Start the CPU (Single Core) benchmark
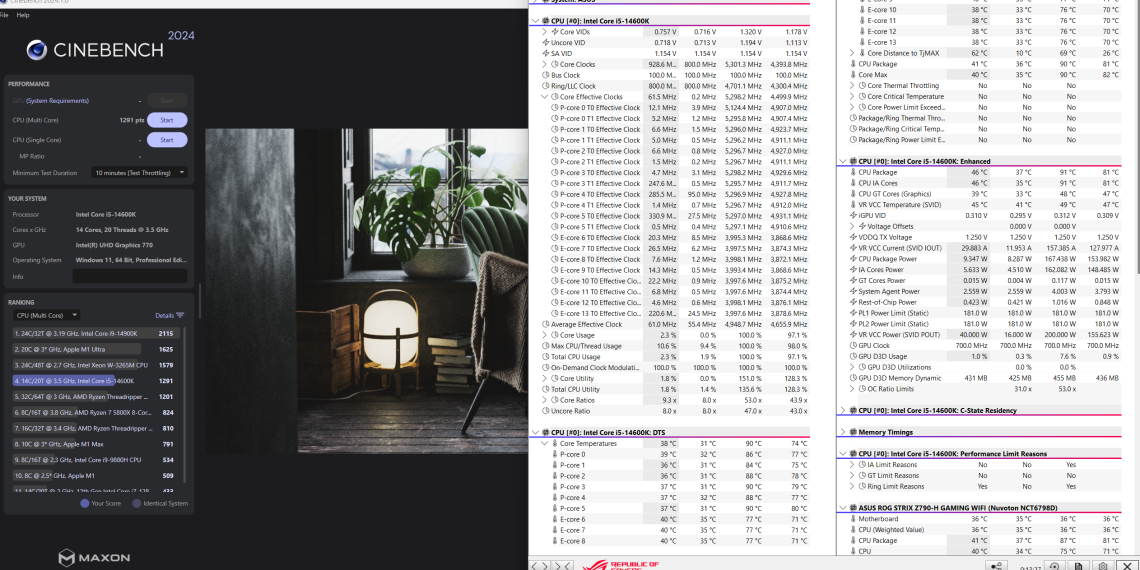The height and width of the screenshot is (570, 1140). click(x=166, y=140)
